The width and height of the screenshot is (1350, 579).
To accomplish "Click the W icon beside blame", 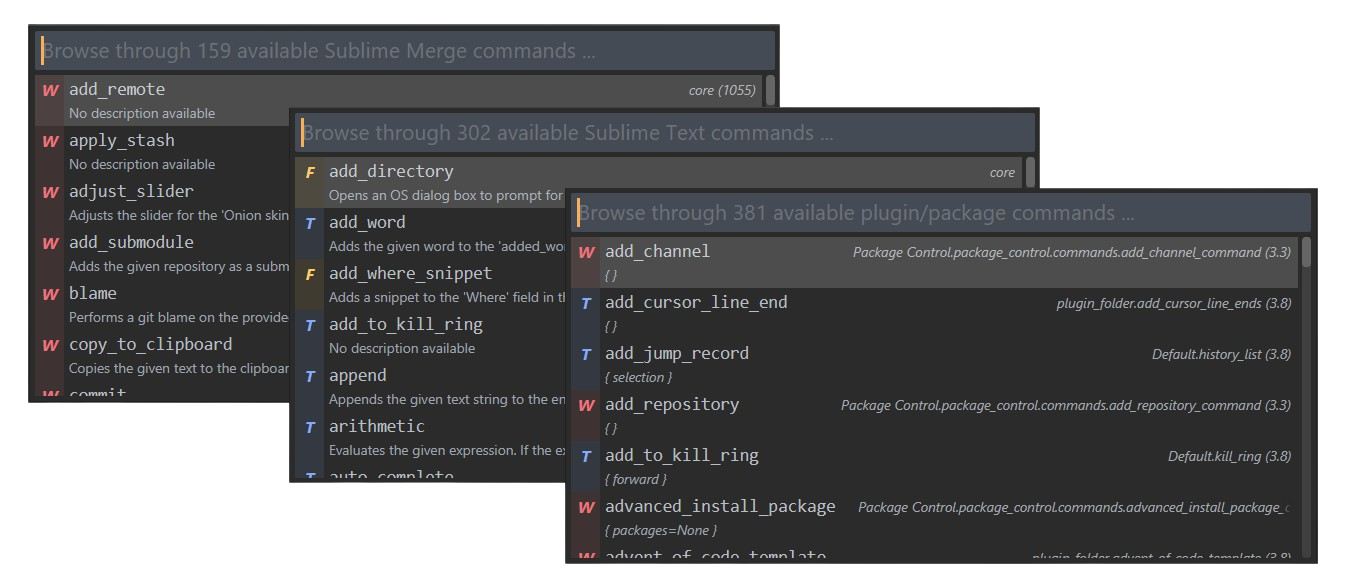I will click(50, 294).
